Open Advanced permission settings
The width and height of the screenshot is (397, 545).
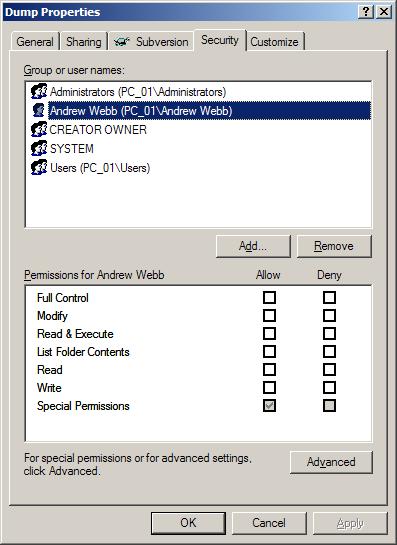[x=331, y=462]
